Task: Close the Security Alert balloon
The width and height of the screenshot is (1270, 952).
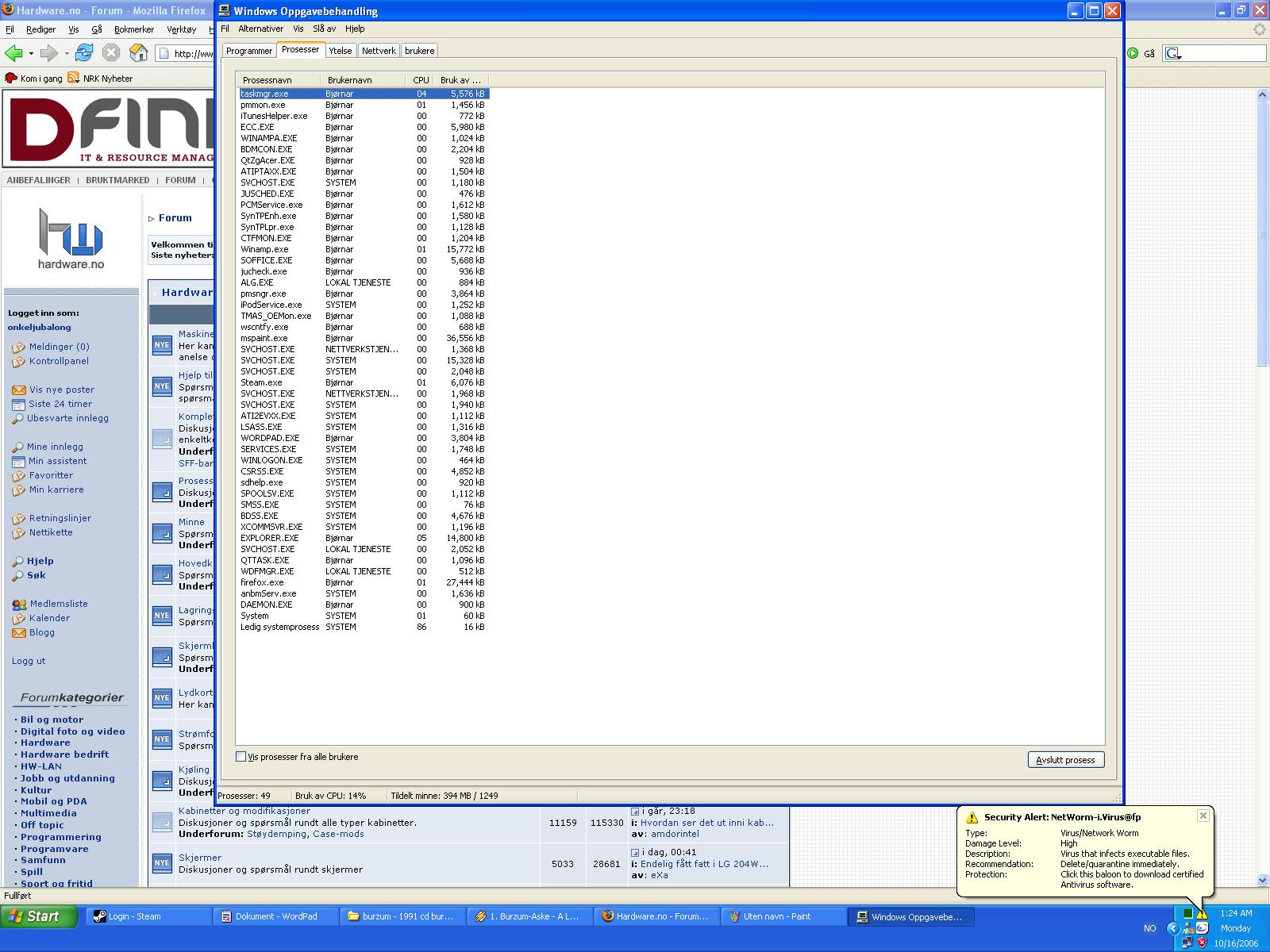Action: 1203,816
